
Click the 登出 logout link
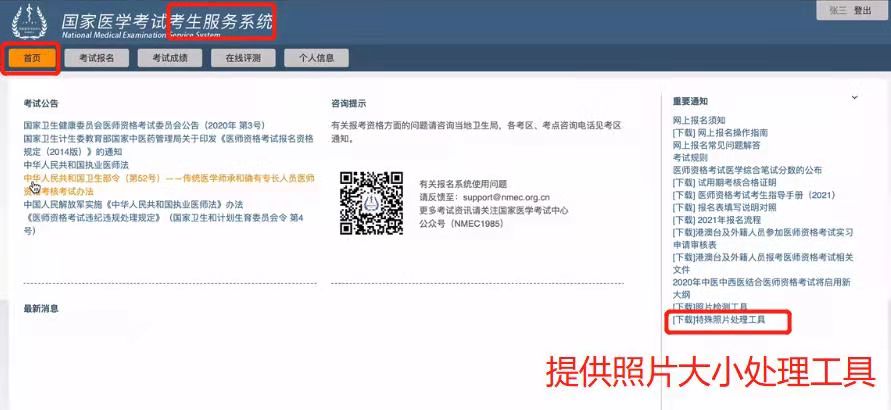pos(862,10)
